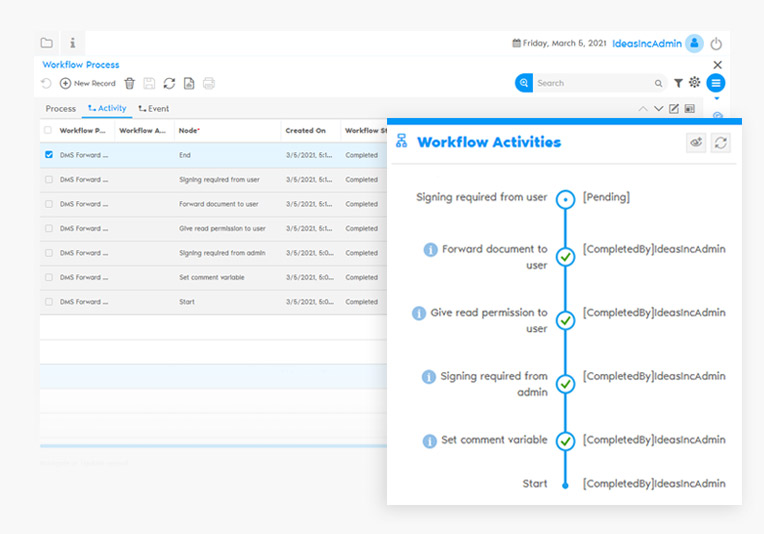Click the export document icon

[189, 83]
